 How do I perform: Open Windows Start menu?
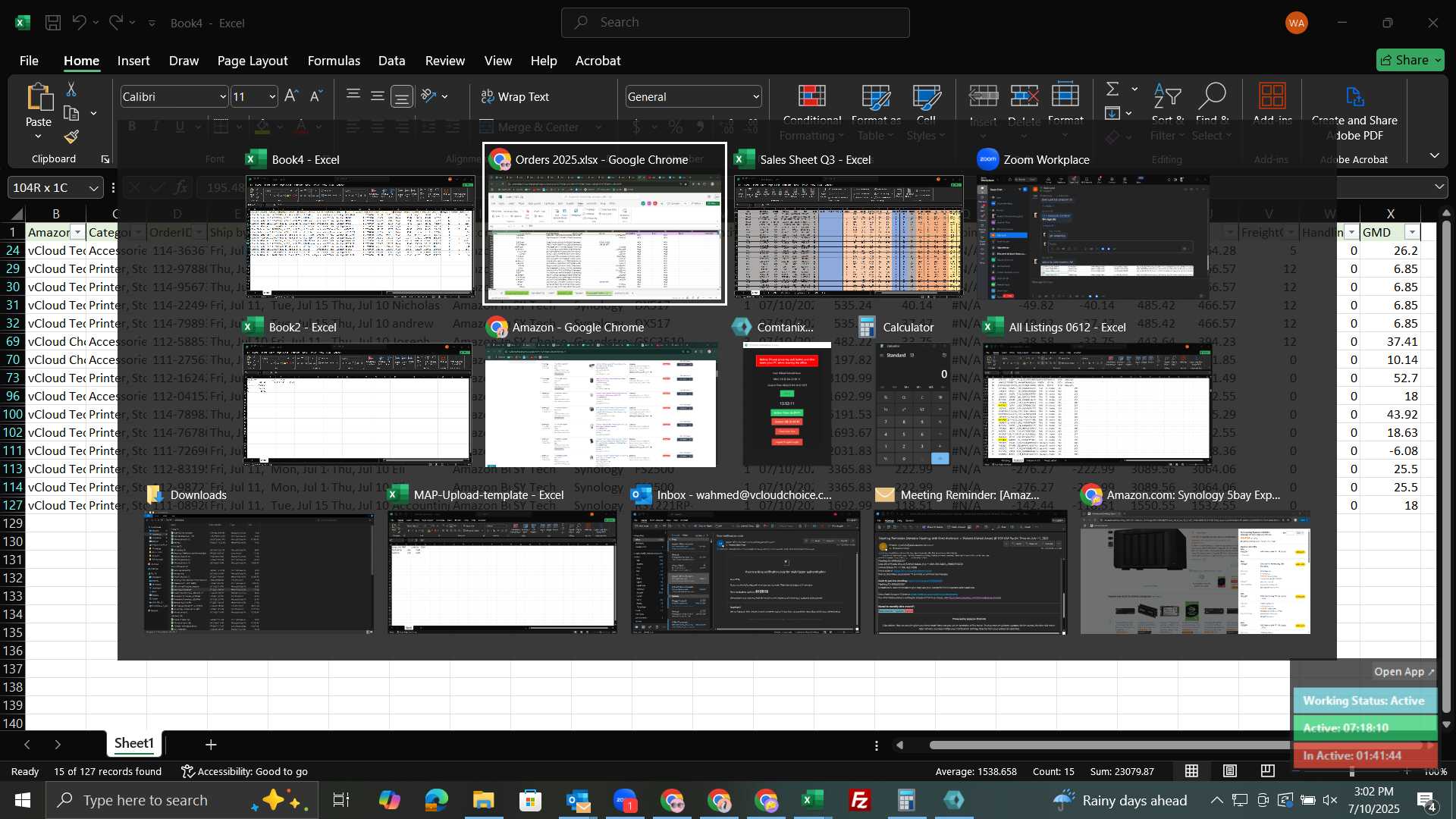(x=22, y=800)
